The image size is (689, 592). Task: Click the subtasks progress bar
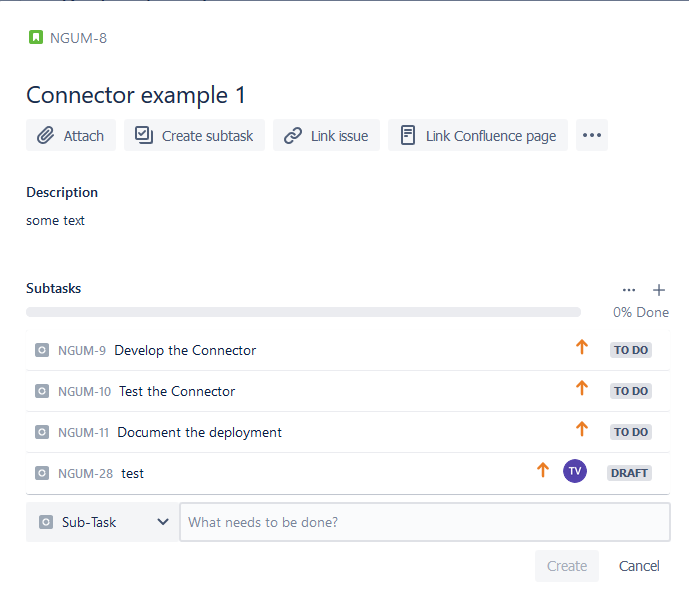click(x=303, y=312)
